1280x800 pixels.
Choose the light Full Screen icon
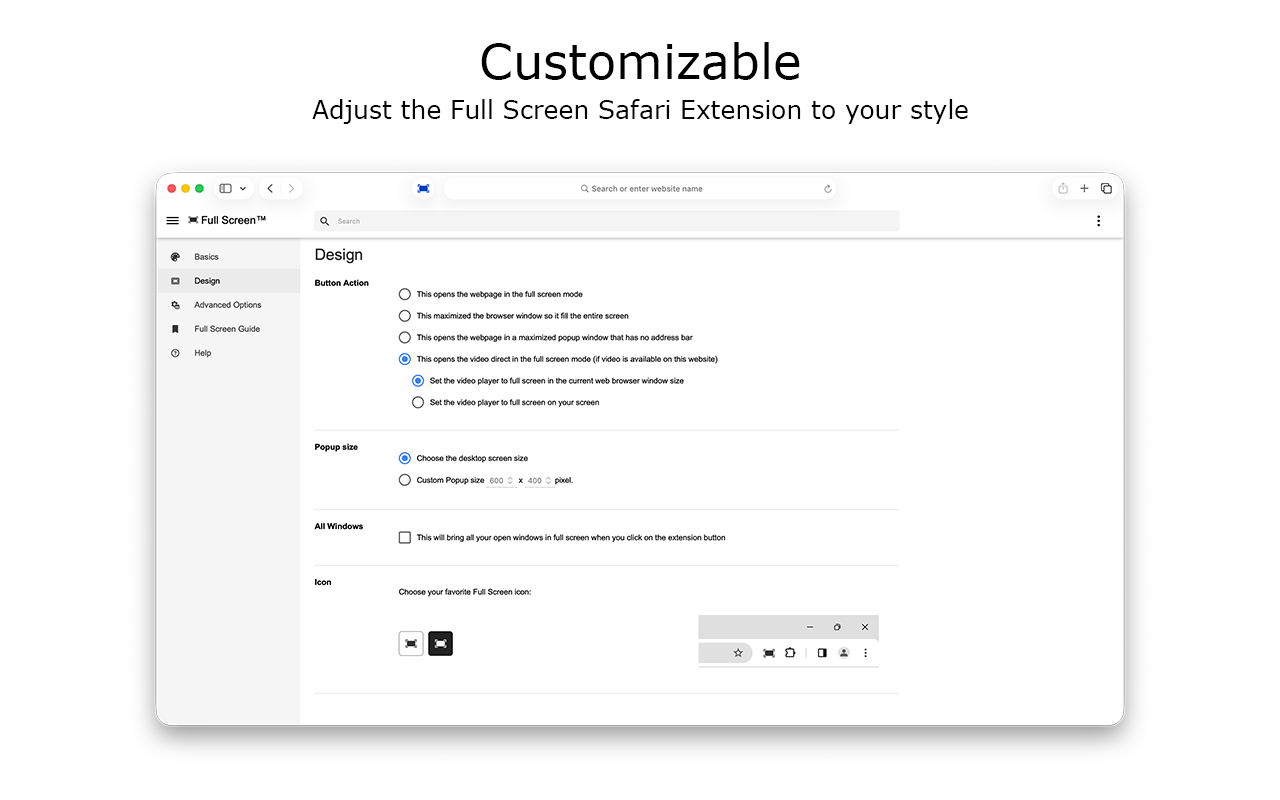point(411,644)
